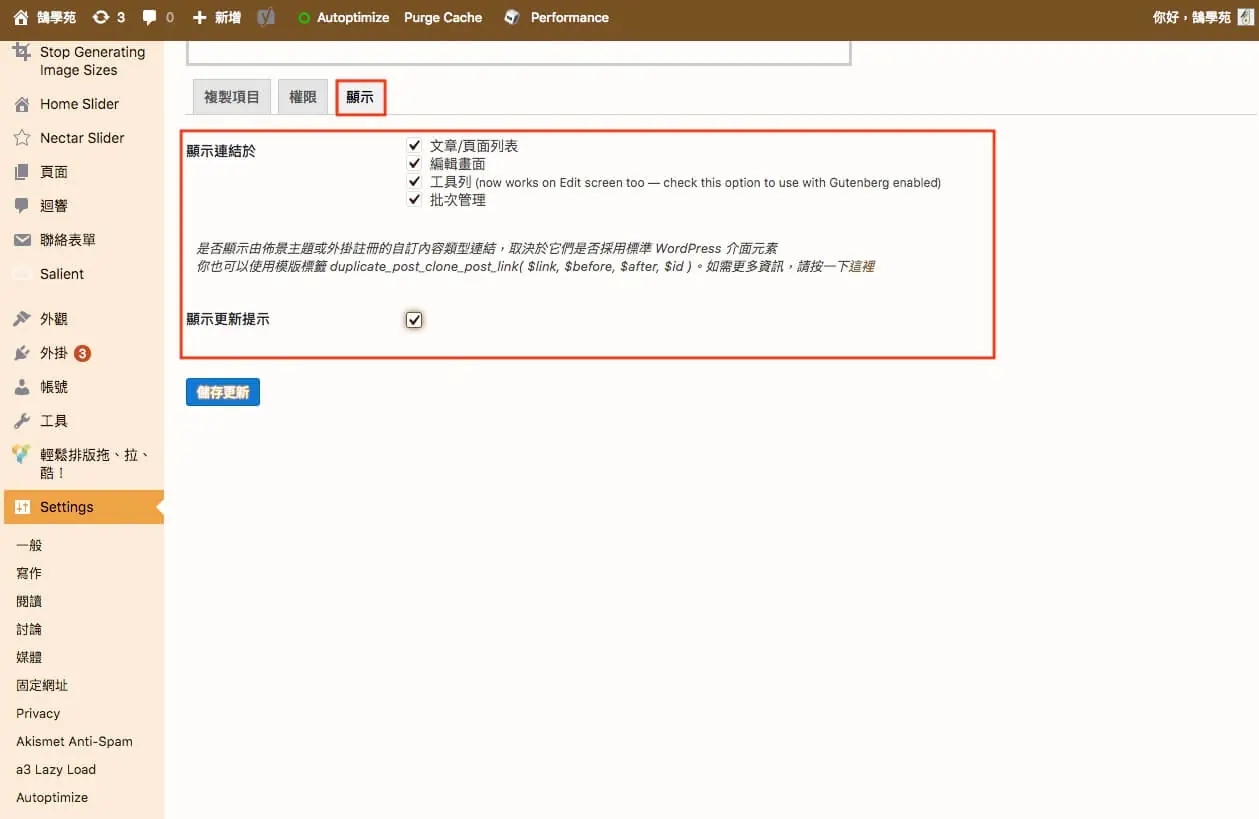Open the 媒體 settings submenu
Image resolution: width=1259 pixels, height=819 pixels.
(x=29, y=657)
